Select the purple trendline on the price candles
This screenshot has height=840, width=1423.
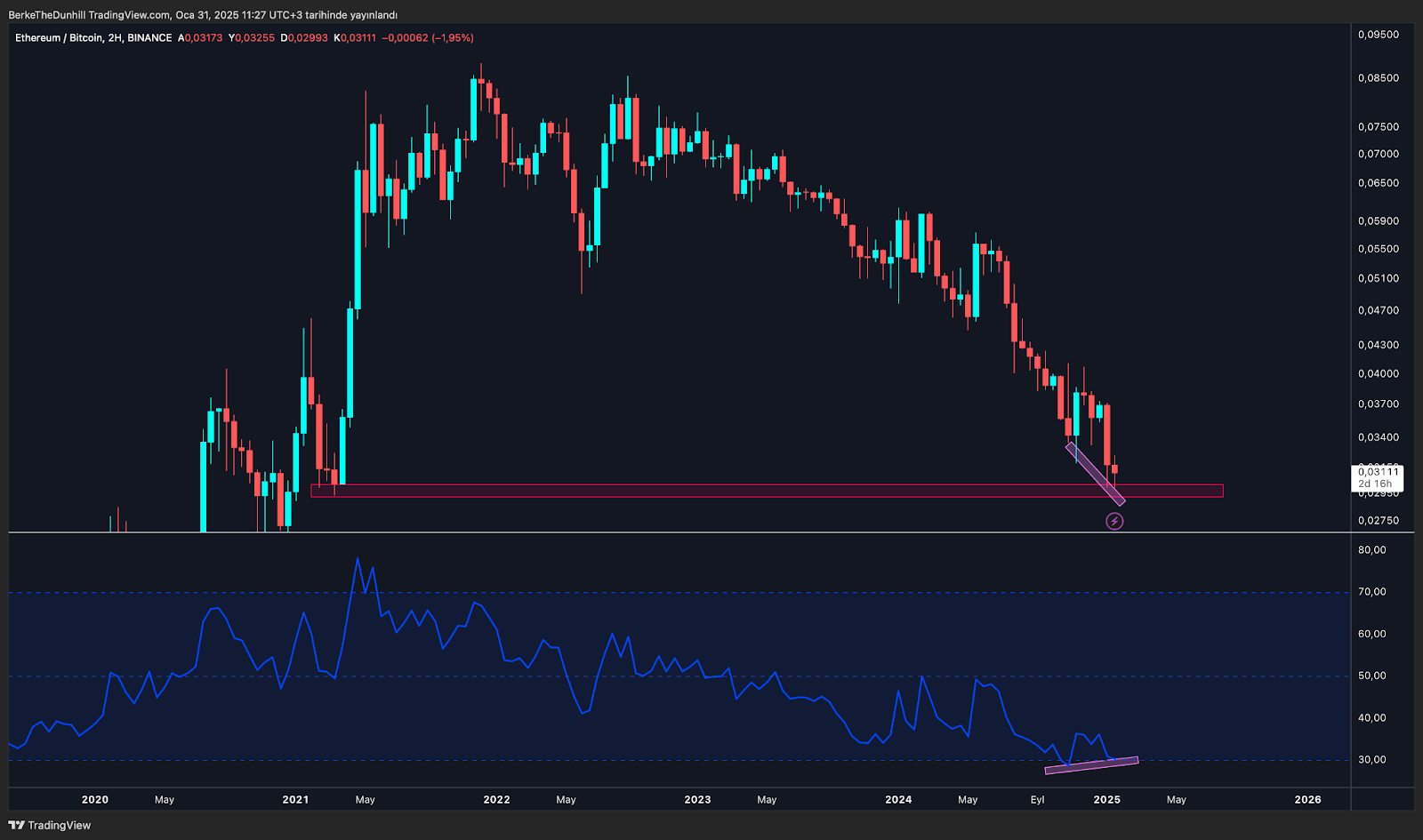click(x=1096, y=474)
